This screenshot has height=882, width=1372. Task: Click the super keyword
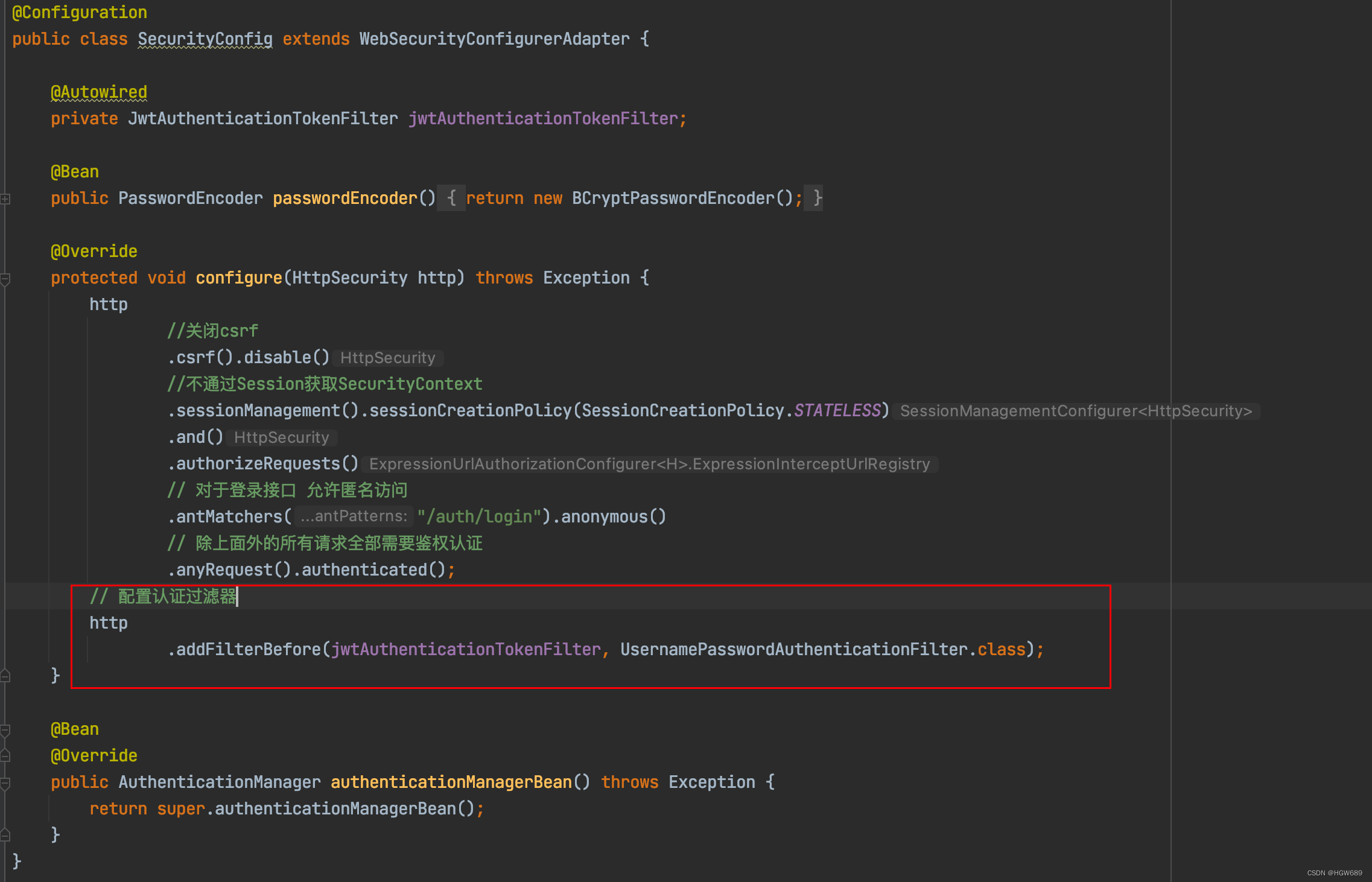pyautogui.click(x=181, y=808)
